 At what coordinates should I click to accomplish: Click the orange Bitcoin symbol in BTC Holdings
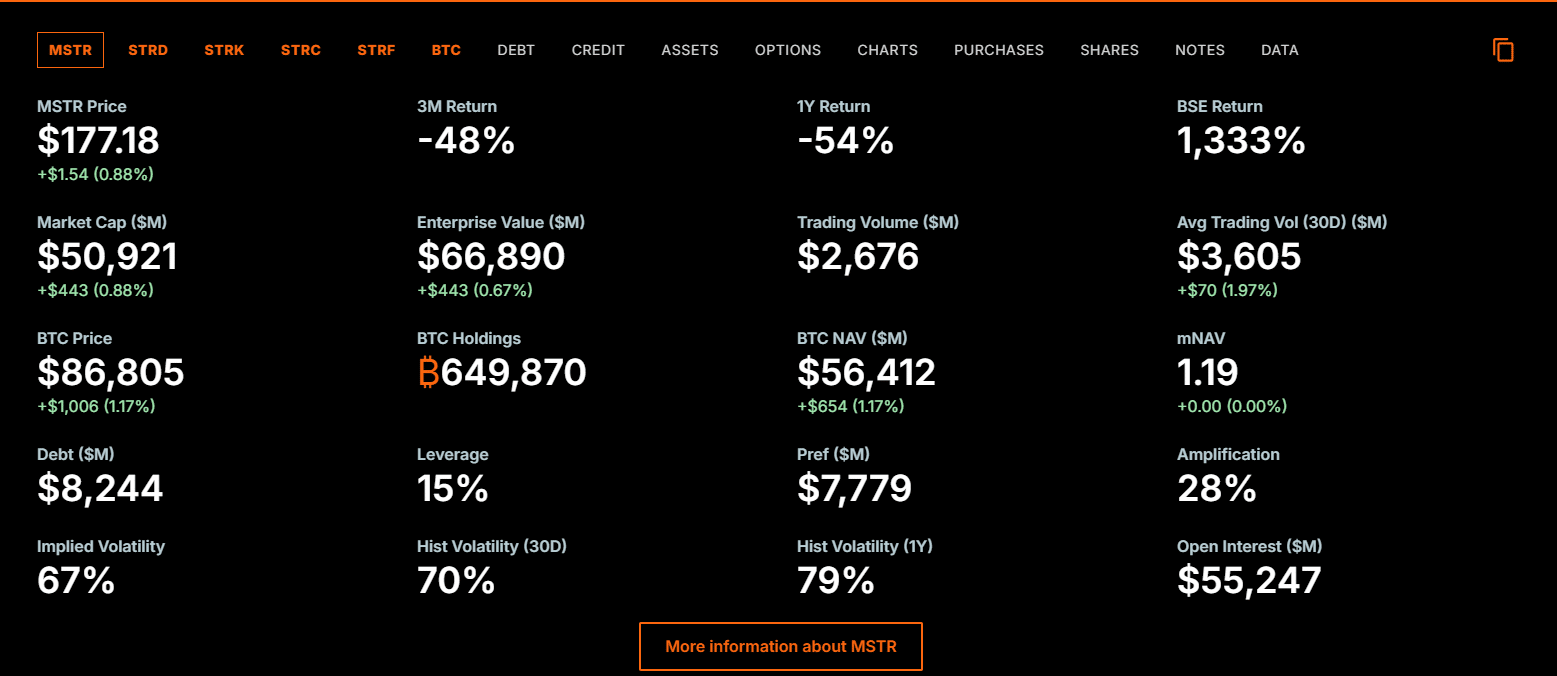428,373
